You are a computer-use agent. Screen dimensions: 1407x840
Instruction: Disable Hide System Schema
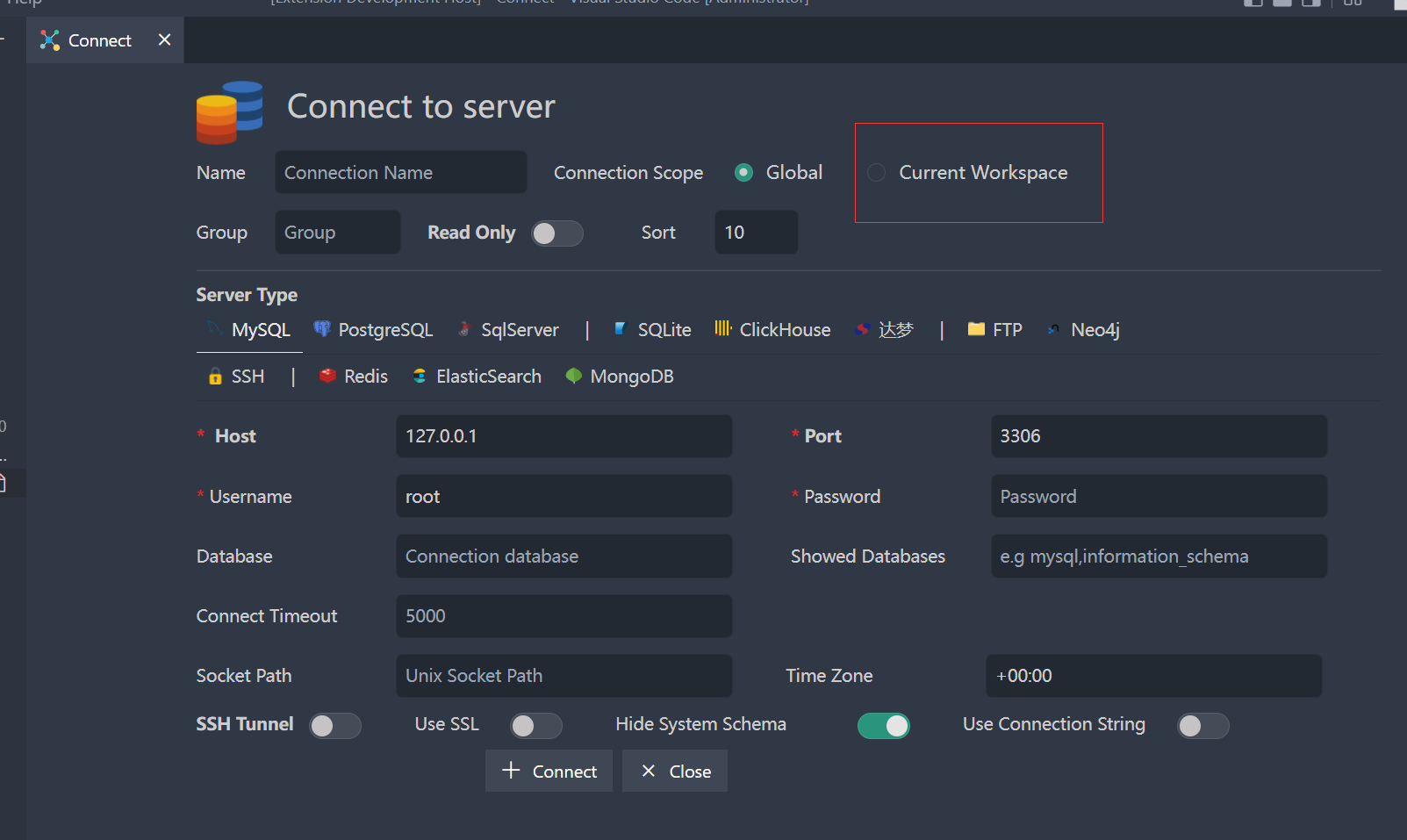click(883, 726)
